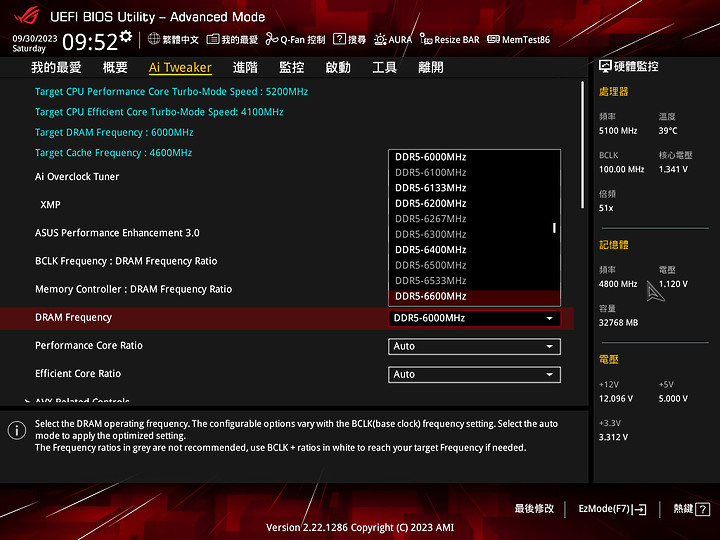
Task: Open the 離開 tab
Action: point(431,68)
